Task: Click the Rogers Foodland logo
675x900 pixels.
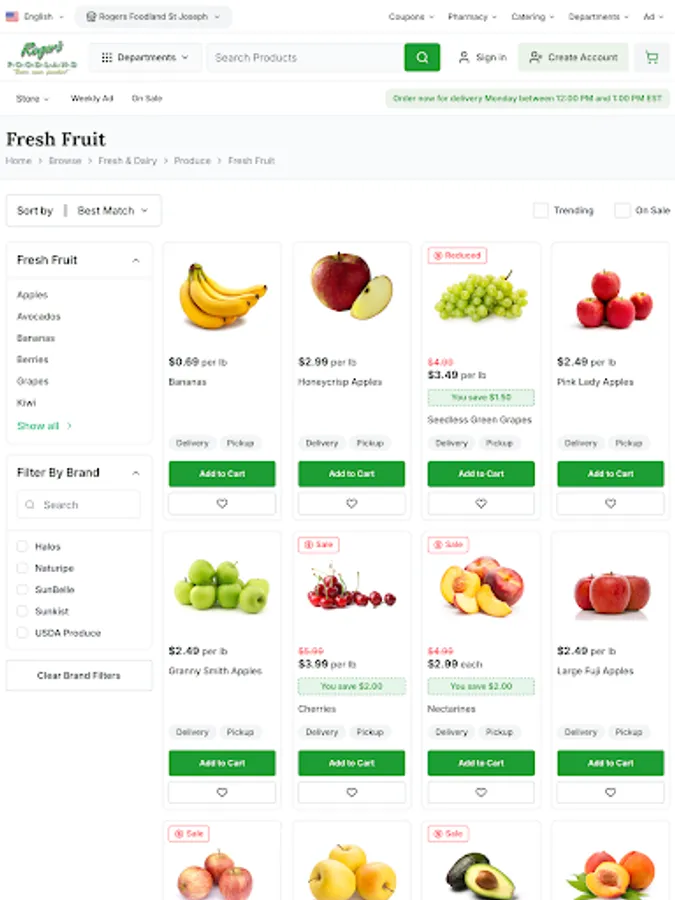Action: pos(42,57)
